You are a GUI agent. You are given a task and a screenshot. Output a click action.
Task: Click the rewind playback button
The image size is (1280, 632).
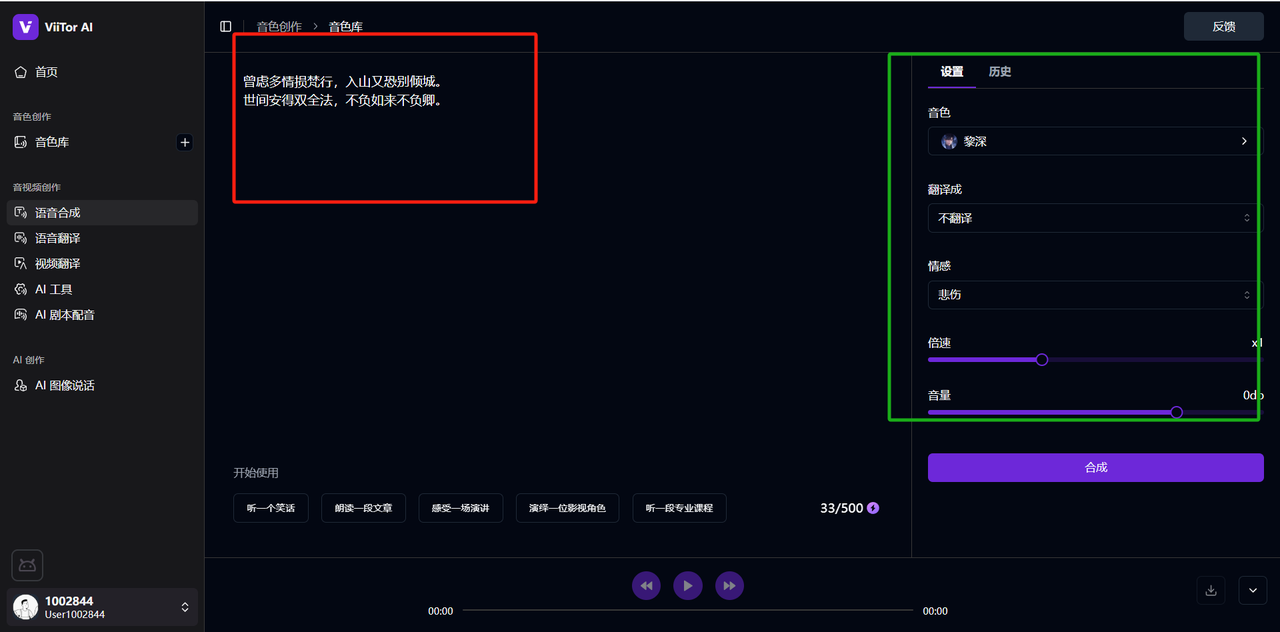pyautogui.click(x=647, y=585)
